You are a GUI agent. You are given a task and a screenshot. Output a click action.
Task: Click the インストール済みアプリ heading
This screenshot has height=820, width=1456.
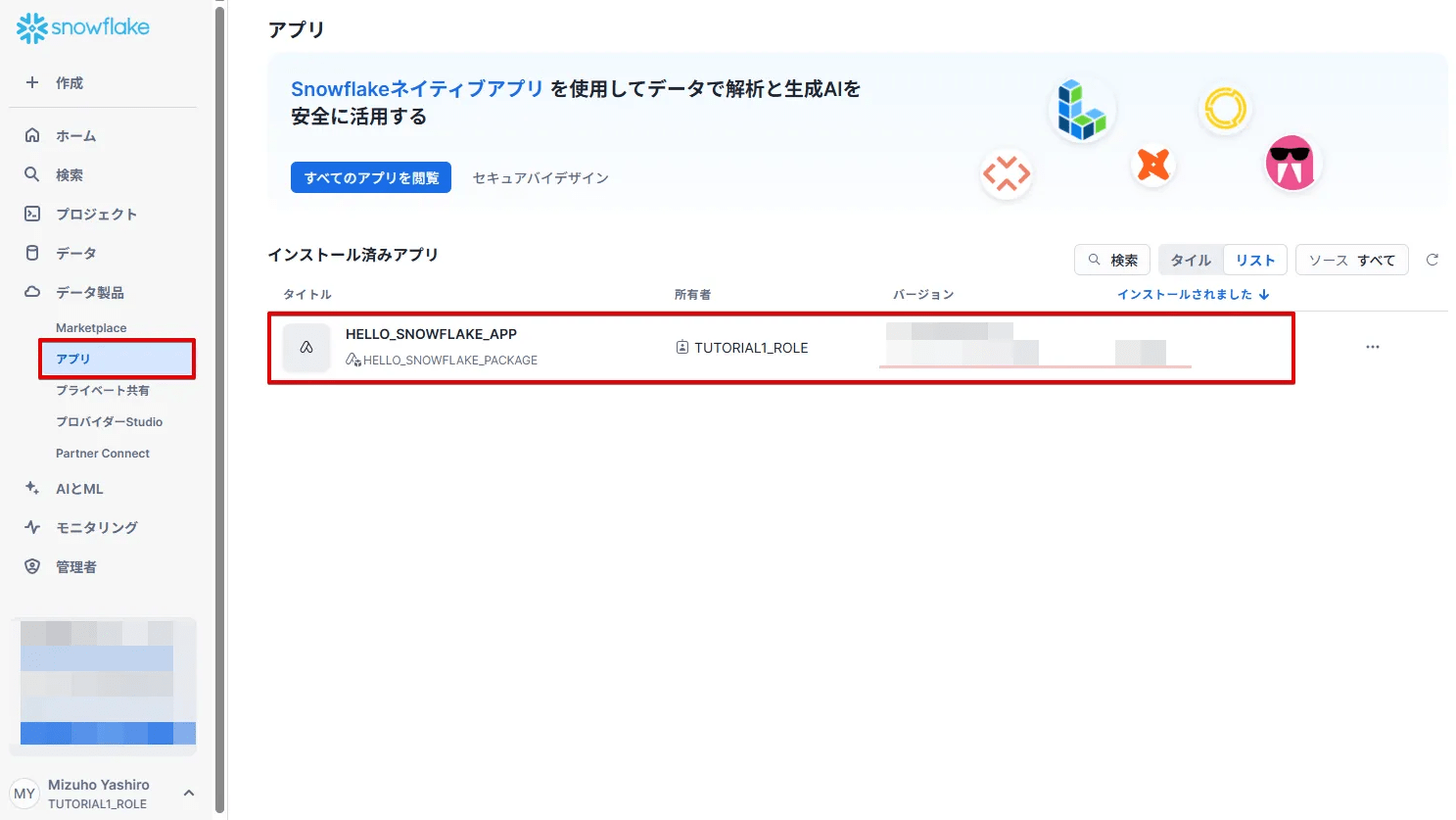[x=352, y=254]
